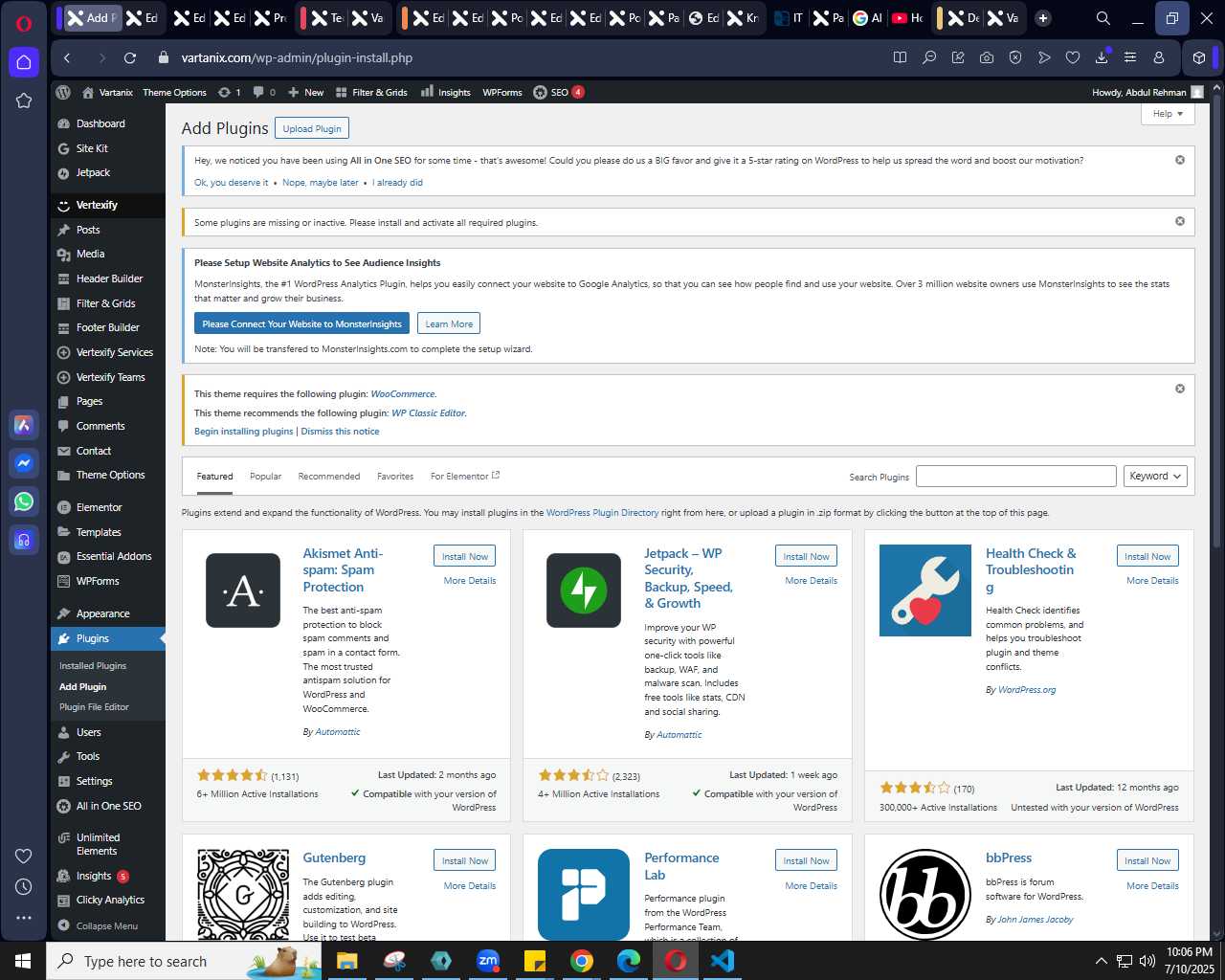Viewport: 1225px width, 980px height.
Task: Install the Akismet Anti-spam plugin
Action: [465, 556]
